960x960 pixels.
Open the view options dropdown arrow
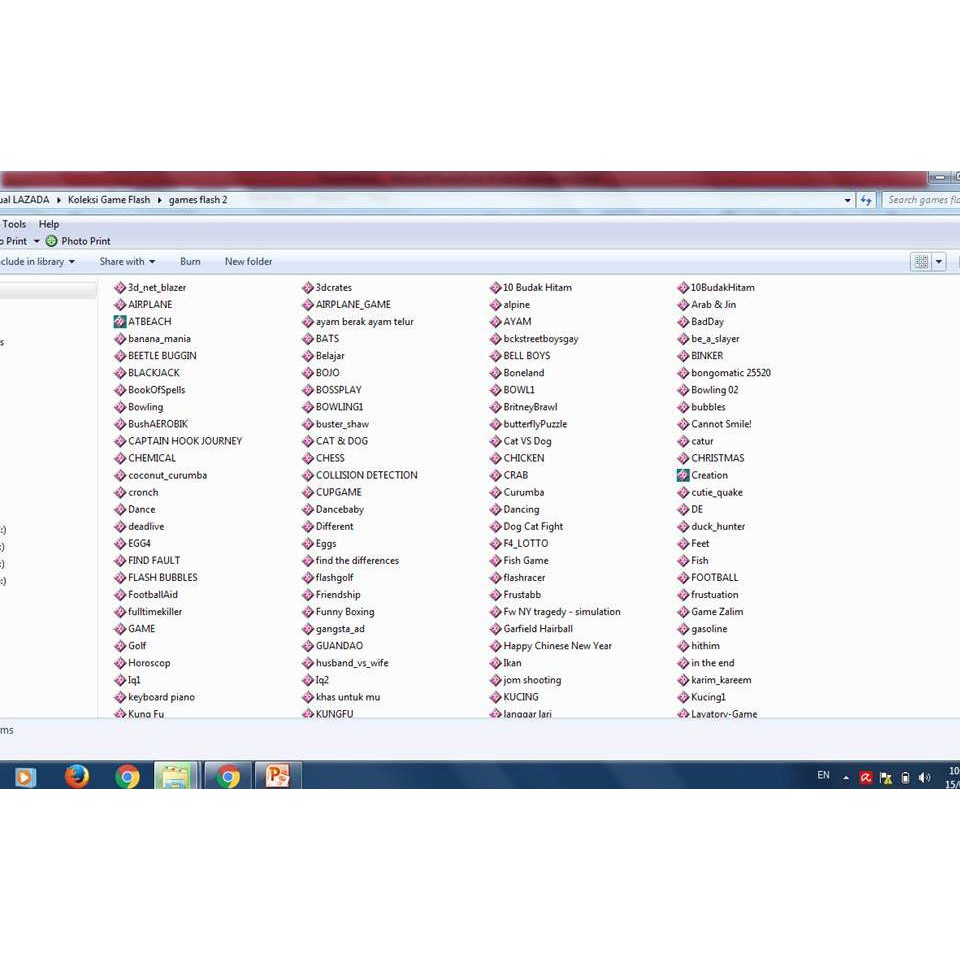pos(939,262)
